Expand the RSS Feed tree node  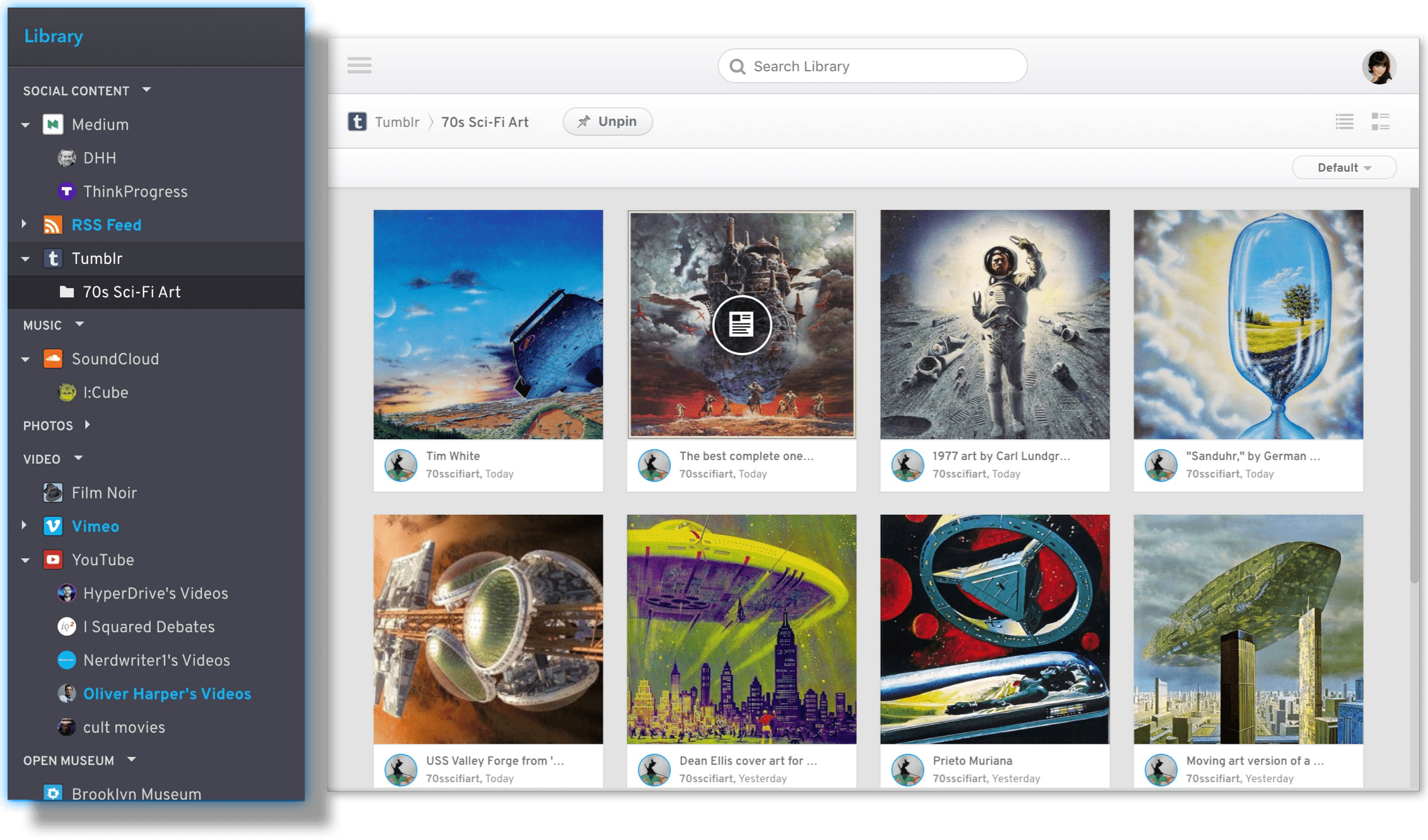pyautogui.click(x=25, y=224)
